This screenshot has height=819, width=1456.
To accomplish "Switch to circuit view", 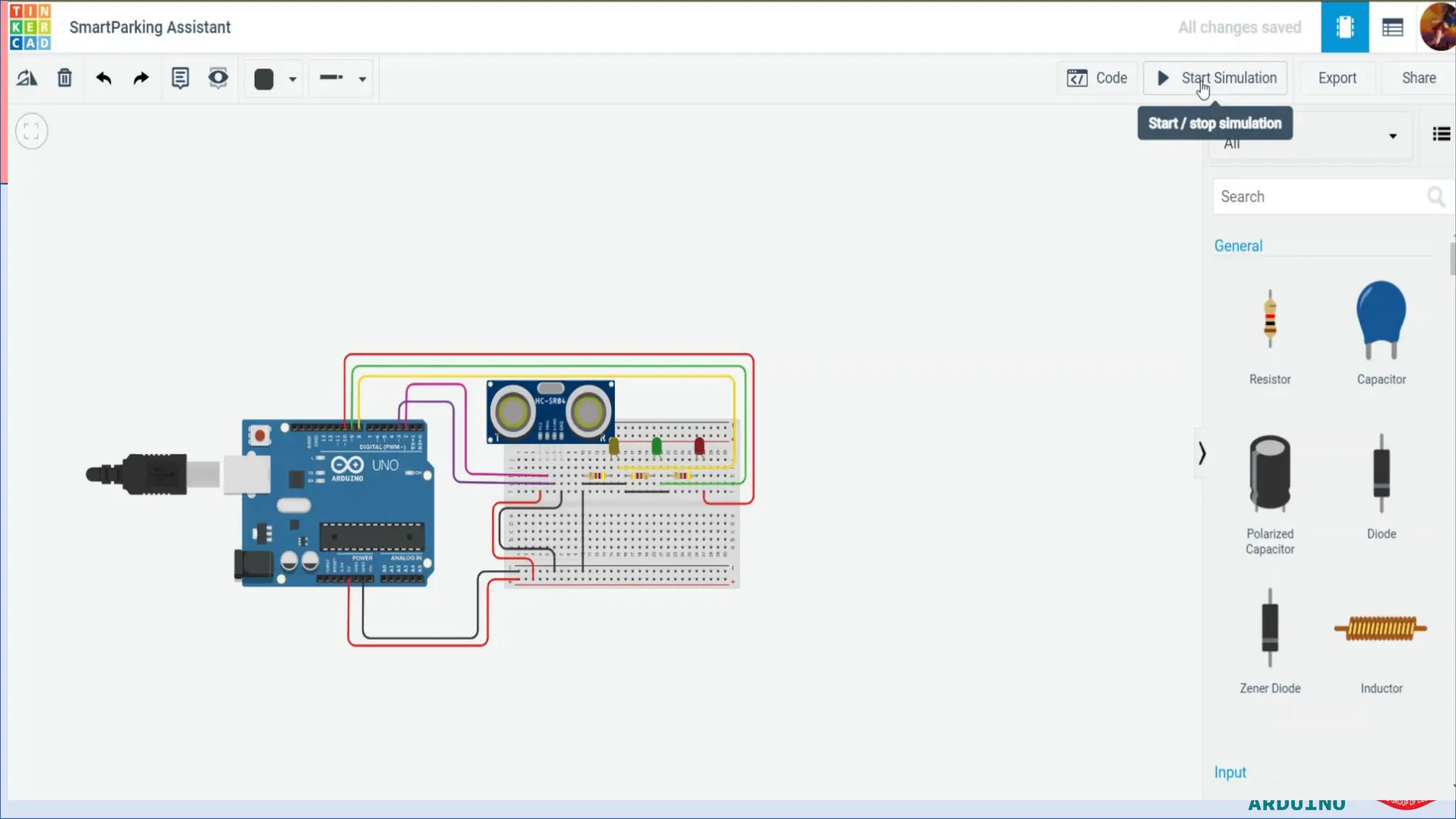I will 1344,27.
